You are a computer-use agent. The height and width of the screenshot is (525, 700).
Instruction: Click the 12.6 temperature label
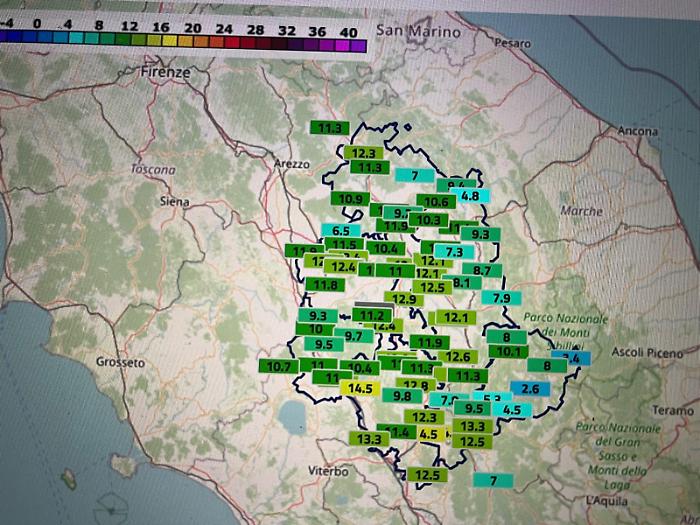(457, 357)
